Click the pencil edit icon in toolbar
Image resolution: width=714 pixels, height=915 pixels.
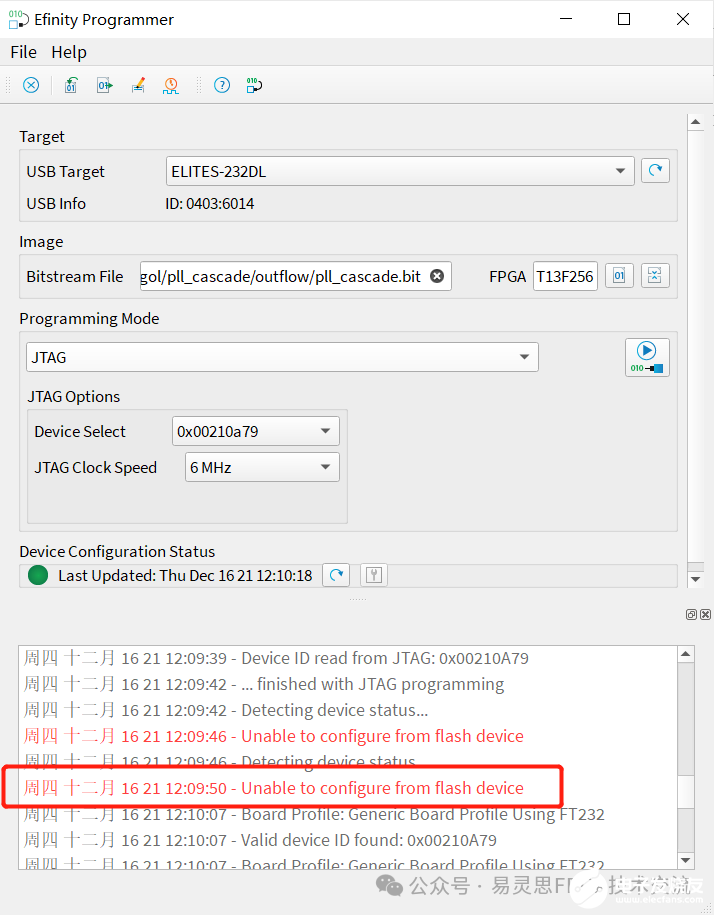(138, 85)
